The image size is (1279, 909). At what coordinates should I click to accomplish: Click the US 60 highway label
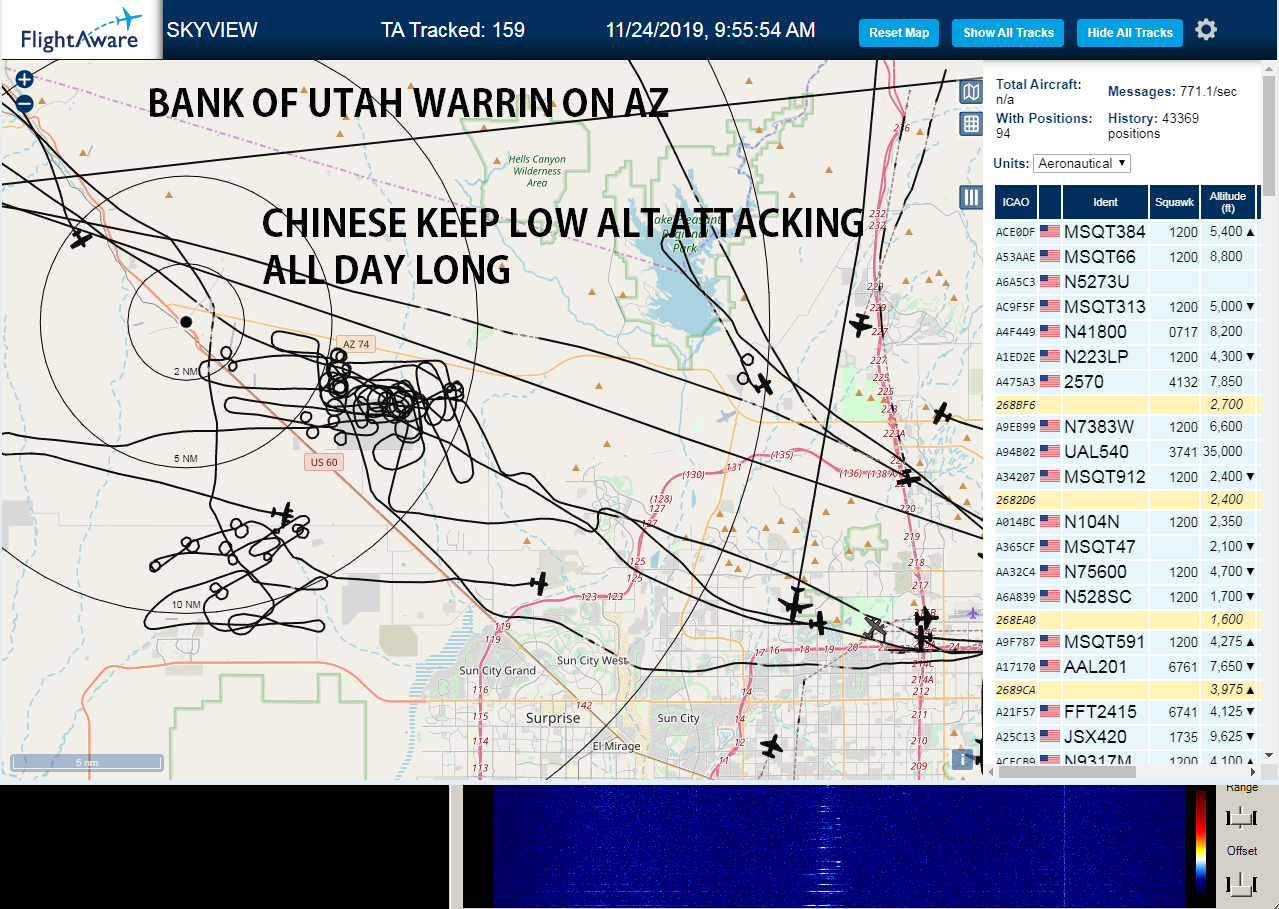tap(324, 462)
